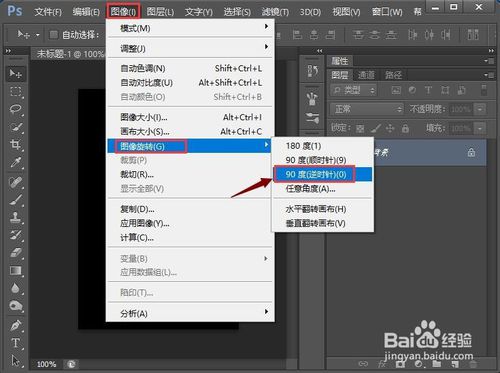Select the Path Selection tool

[15, 361]
